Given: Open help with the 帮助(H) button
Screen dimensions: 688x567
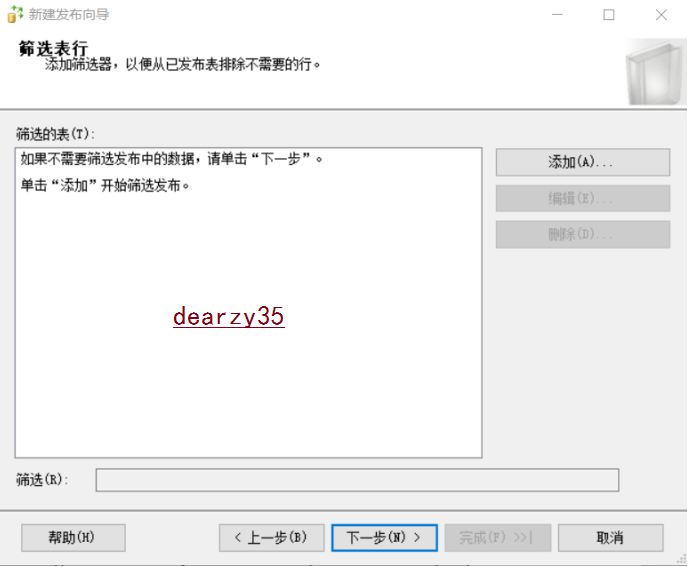Looking at the screenshot, I should pyautogui.click(x=72, y=538).
